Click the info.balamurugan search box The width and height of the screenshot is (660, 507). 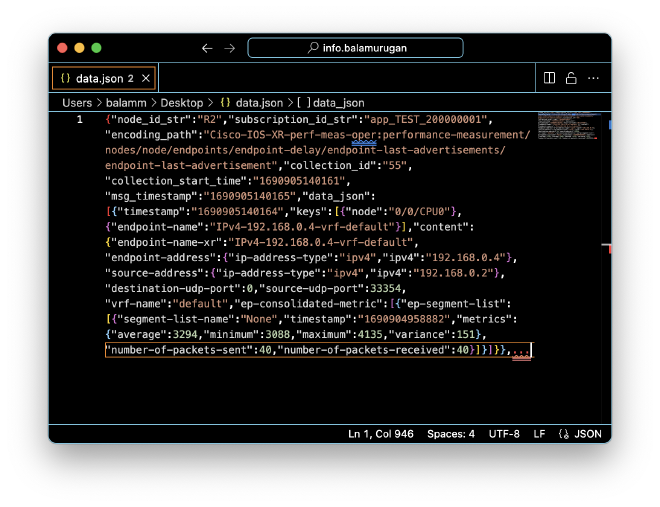[x=356, y=48]
